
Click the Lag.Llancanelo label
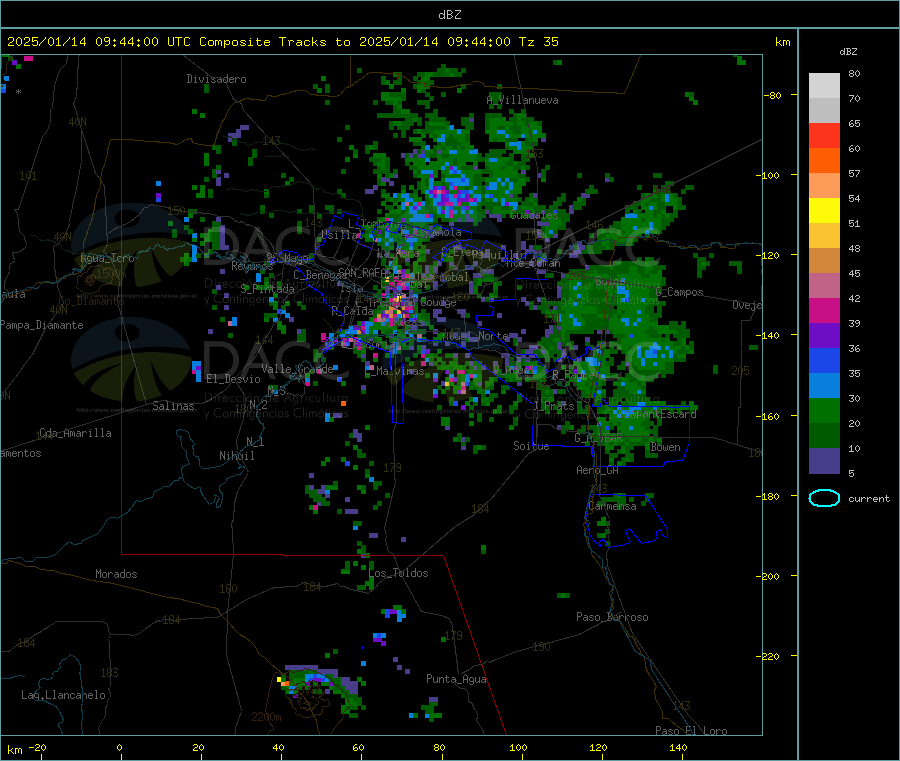coord(63,695)
